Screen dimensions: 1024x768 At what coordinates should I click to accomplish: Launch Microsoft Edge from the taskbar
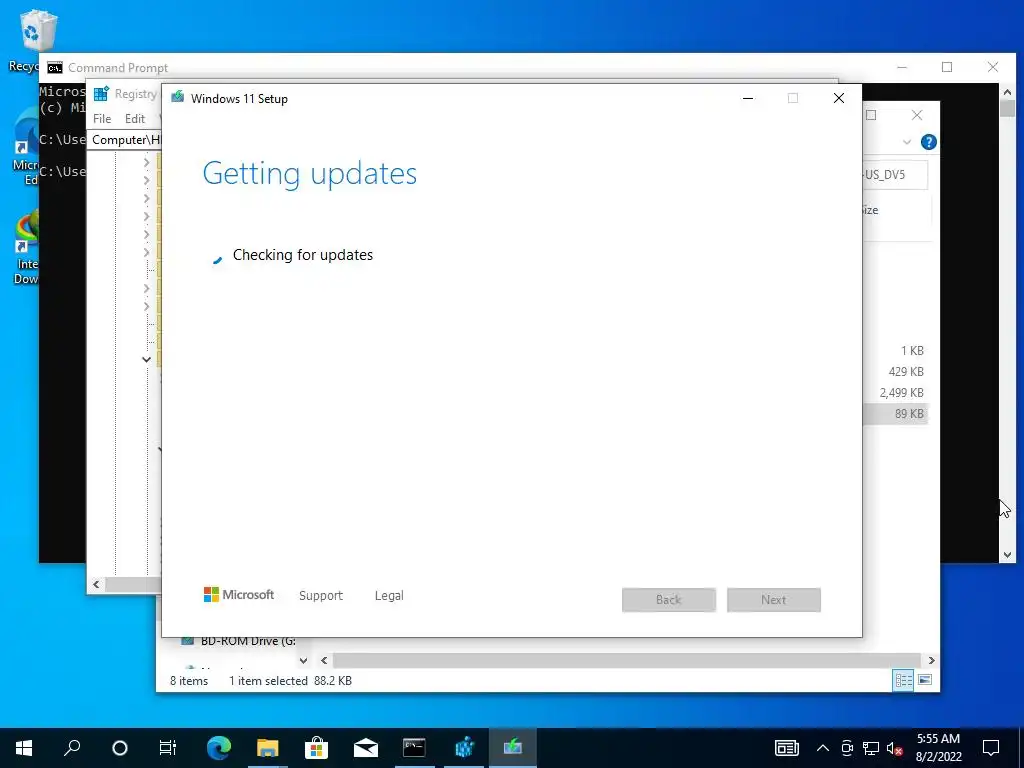click(x=219, y=747)
